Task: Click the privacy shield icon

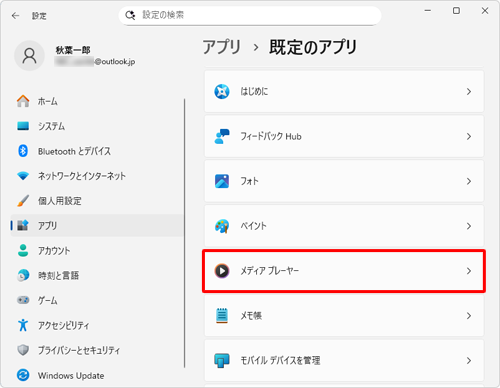Action: click(23, 350)
